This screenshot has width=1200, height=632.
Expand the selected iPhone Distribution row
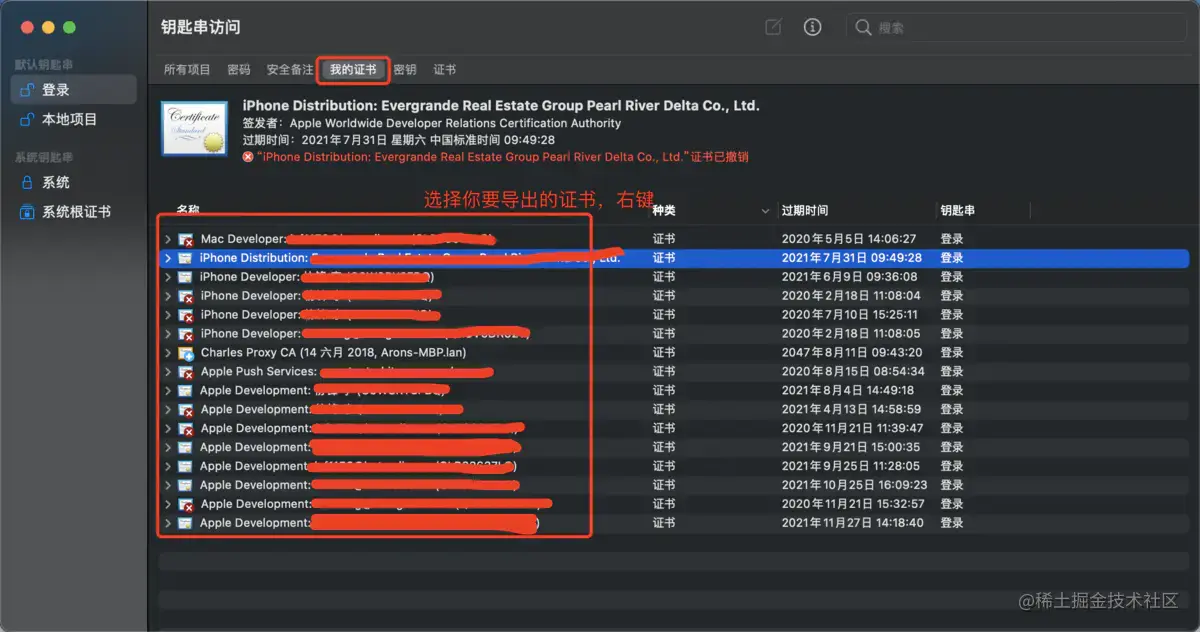click(x=168, y=258)
